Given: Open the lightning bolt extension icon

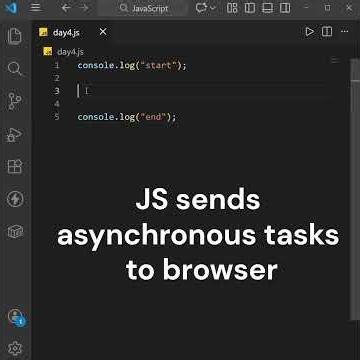Looking at the screenshot, I should [15, 199].
